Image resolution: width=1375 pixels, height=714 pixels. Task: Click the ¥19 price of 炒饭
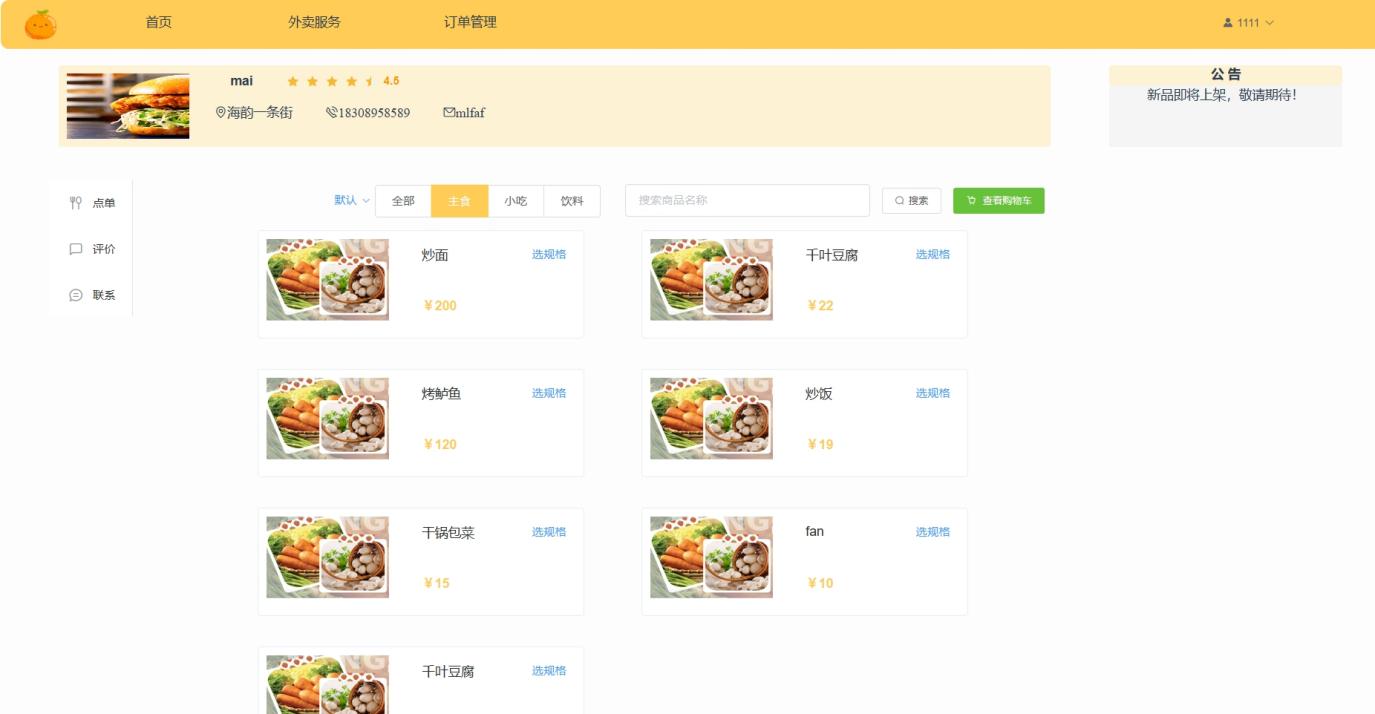pyautogui.click(x=820, y=445)
